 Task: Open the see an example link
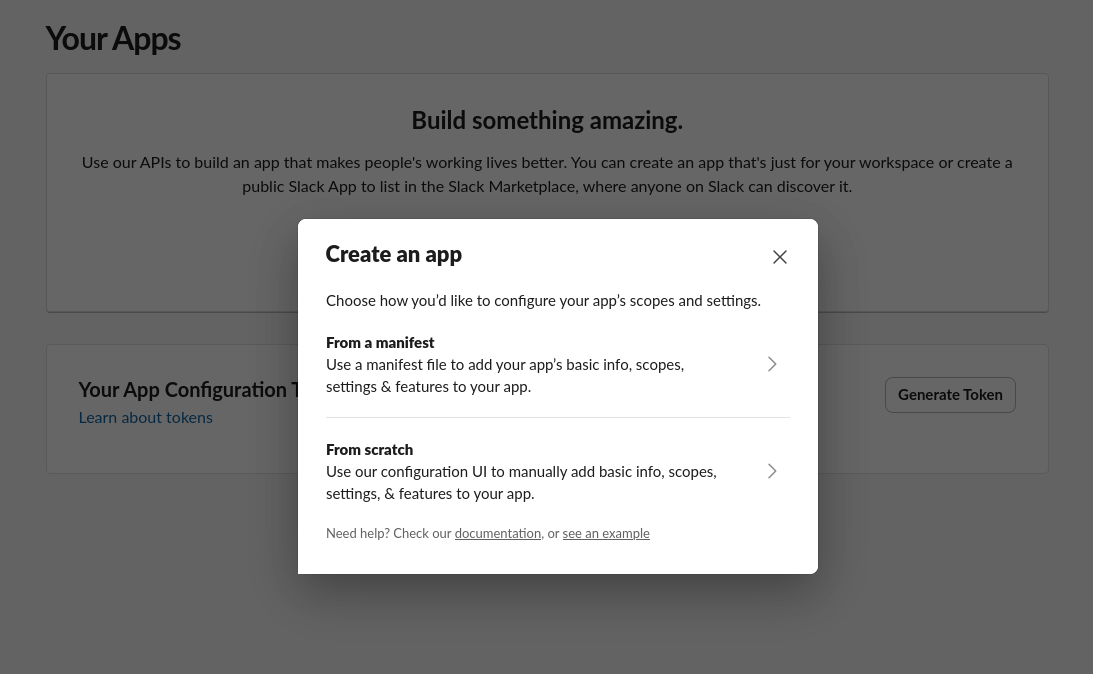click(x=606, y=533)
